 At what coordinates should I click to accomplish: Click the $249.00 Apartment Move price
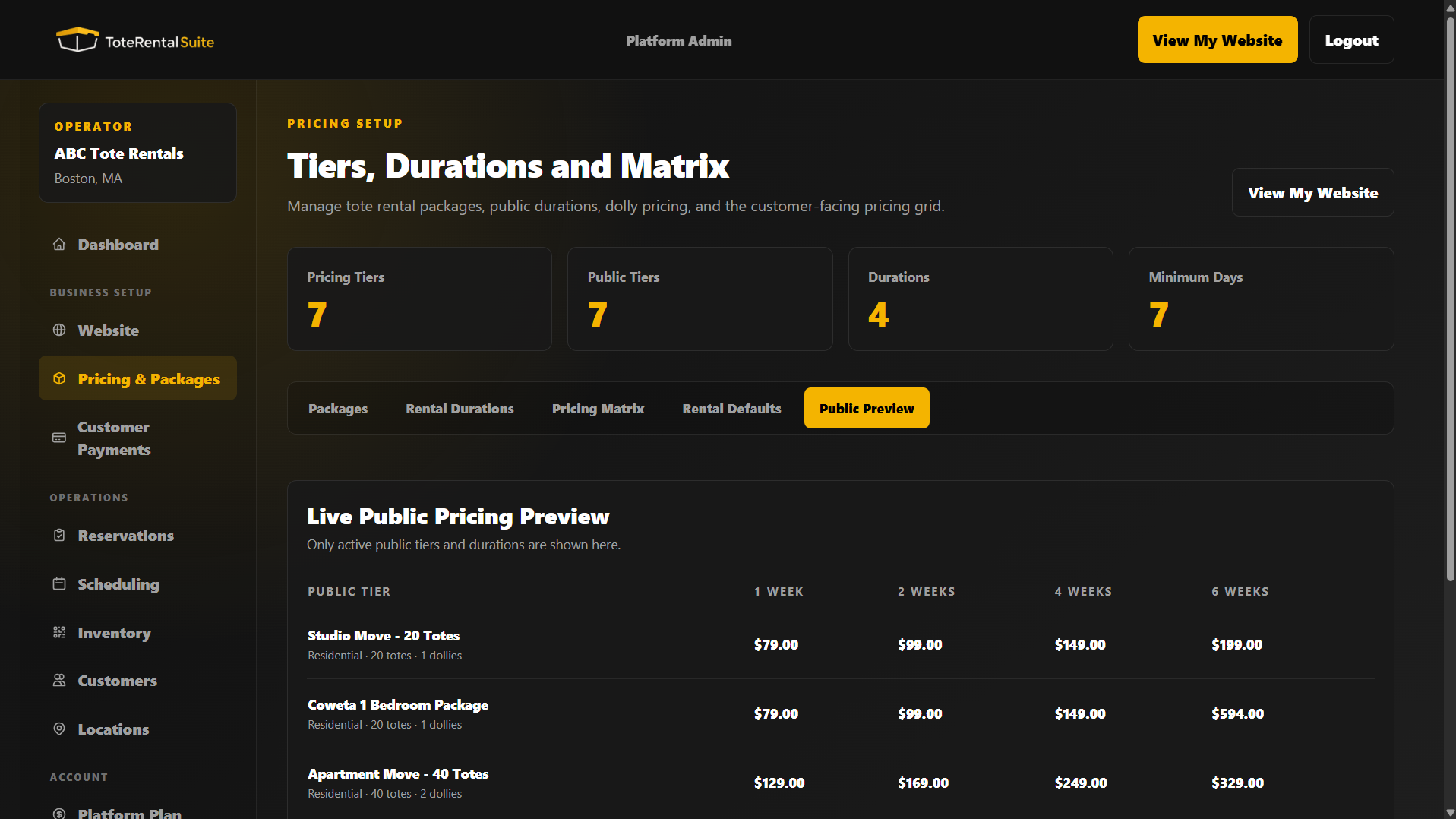click(1080, 783)
